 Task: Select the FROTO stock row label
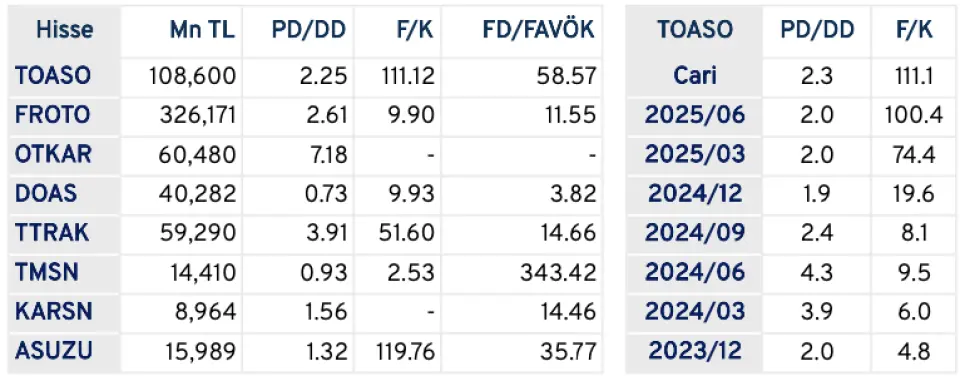pos(53,115)
